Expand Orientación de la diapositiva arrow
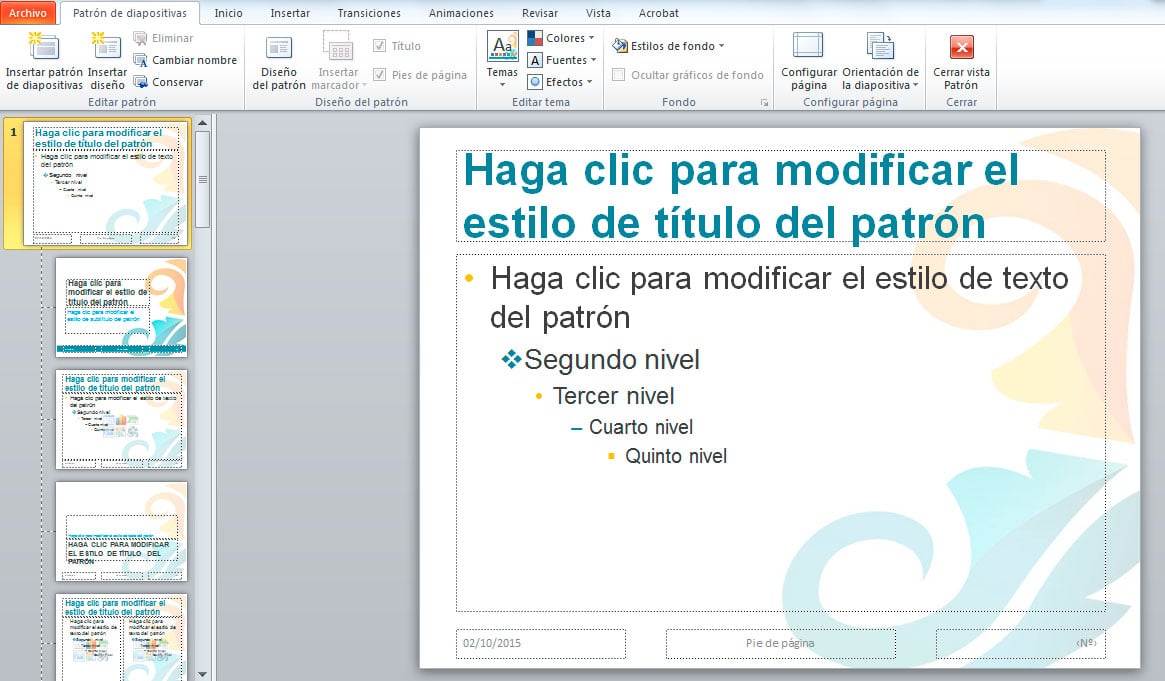 click(x=915, y=85)
